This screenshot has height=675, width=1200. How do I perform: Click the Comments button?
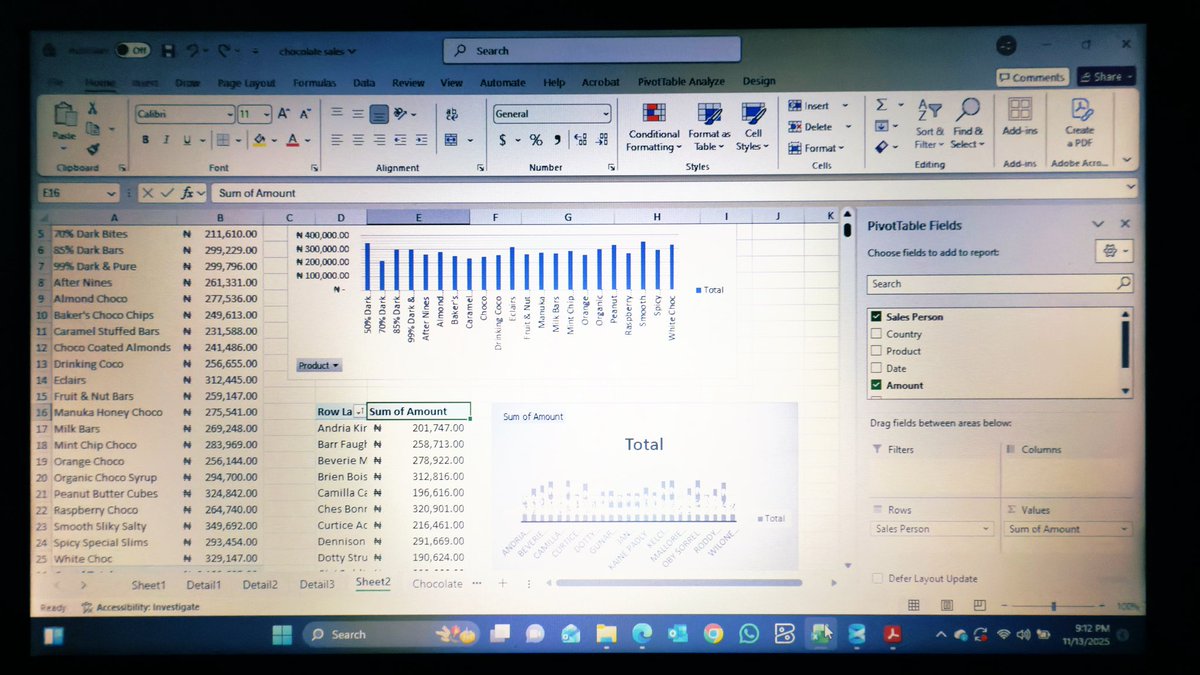tap(1033, 76)
